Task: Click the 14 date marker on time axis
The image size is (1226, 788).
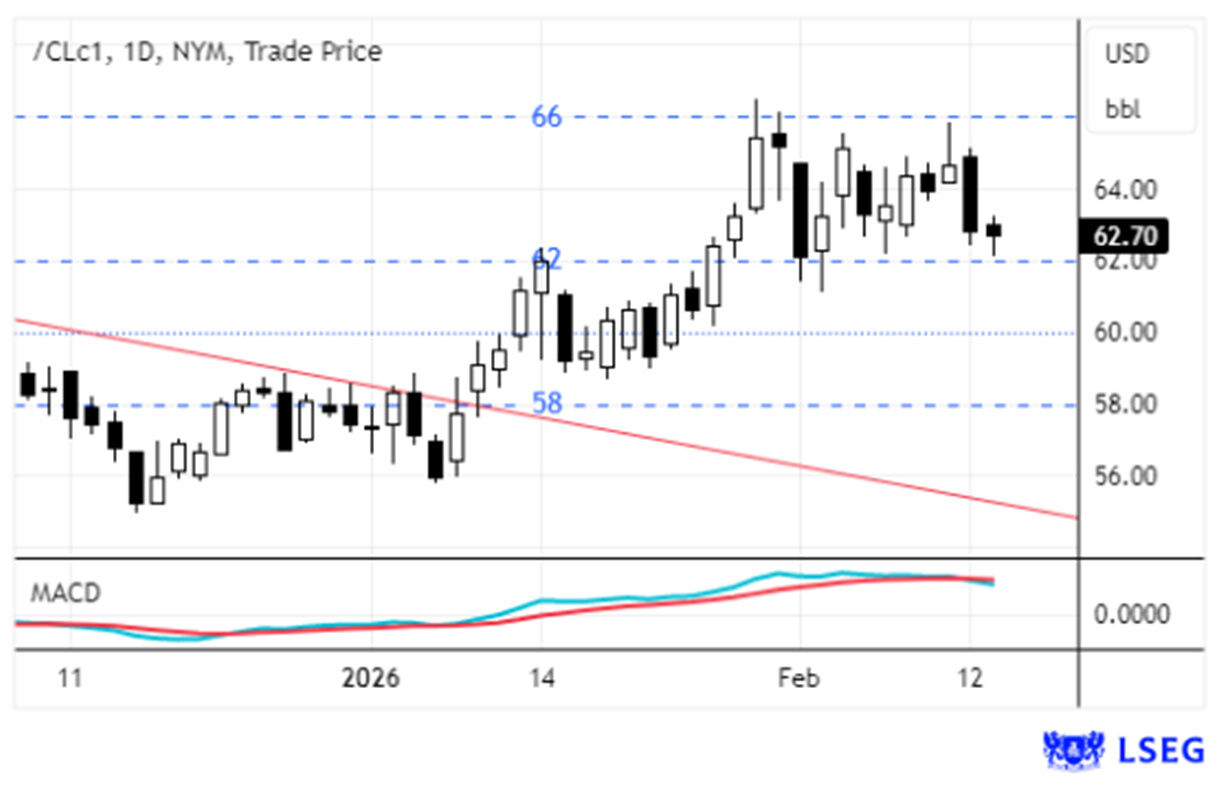Action: tap(540, 678)
